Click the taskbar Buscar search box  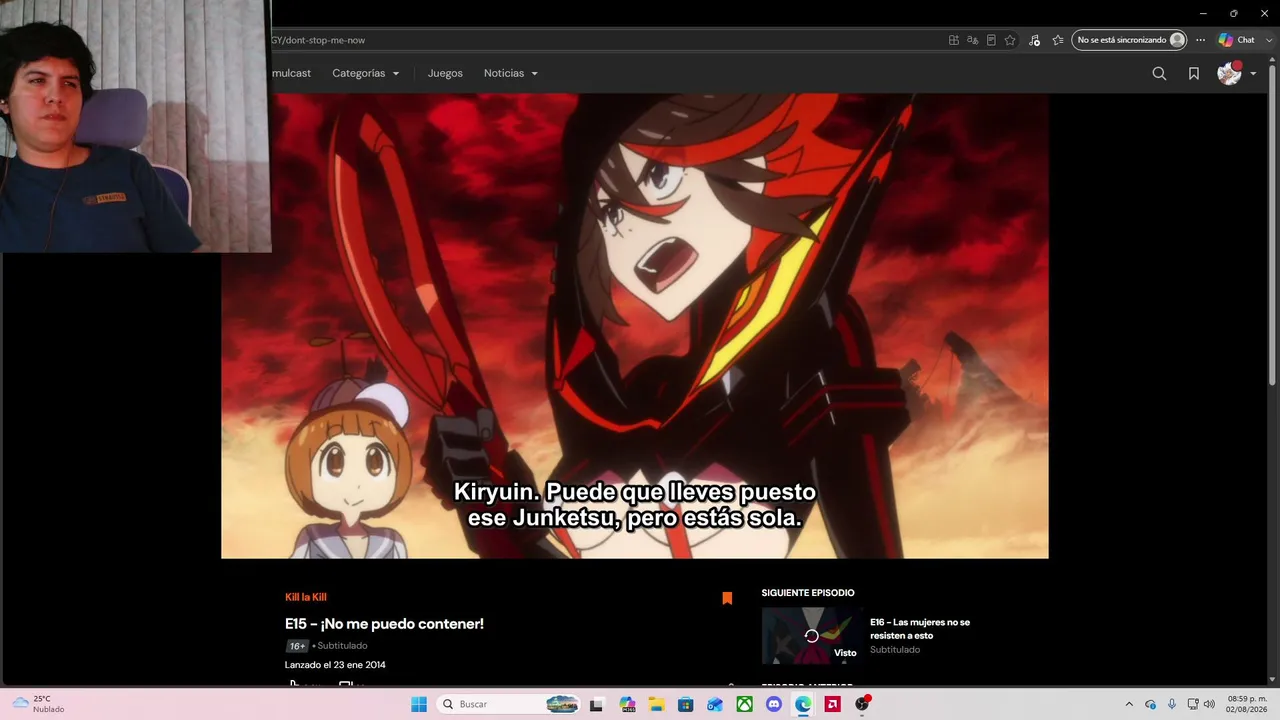point(510,704)
